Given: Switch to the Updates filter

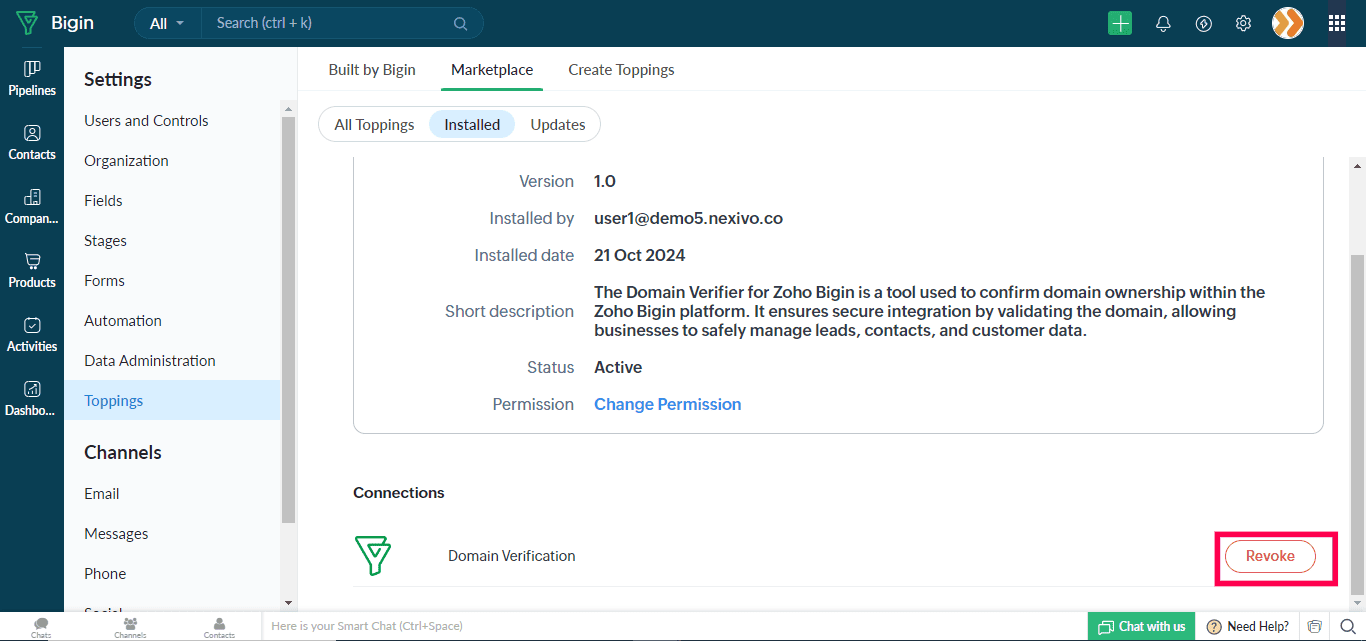Looking at the screenshot, I should (x=558, y=125).
